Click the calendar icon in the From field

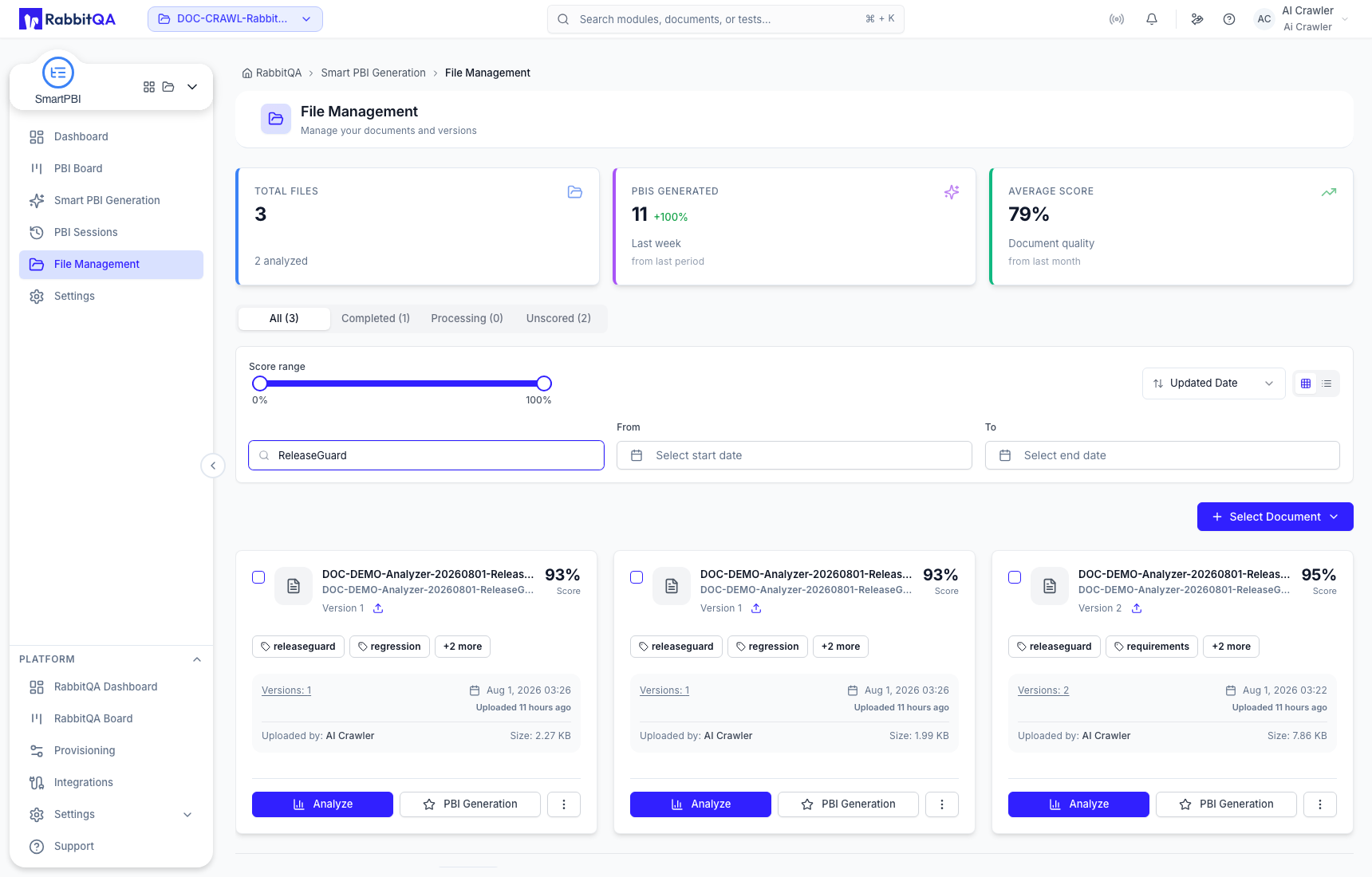click(x=637, y=455)
